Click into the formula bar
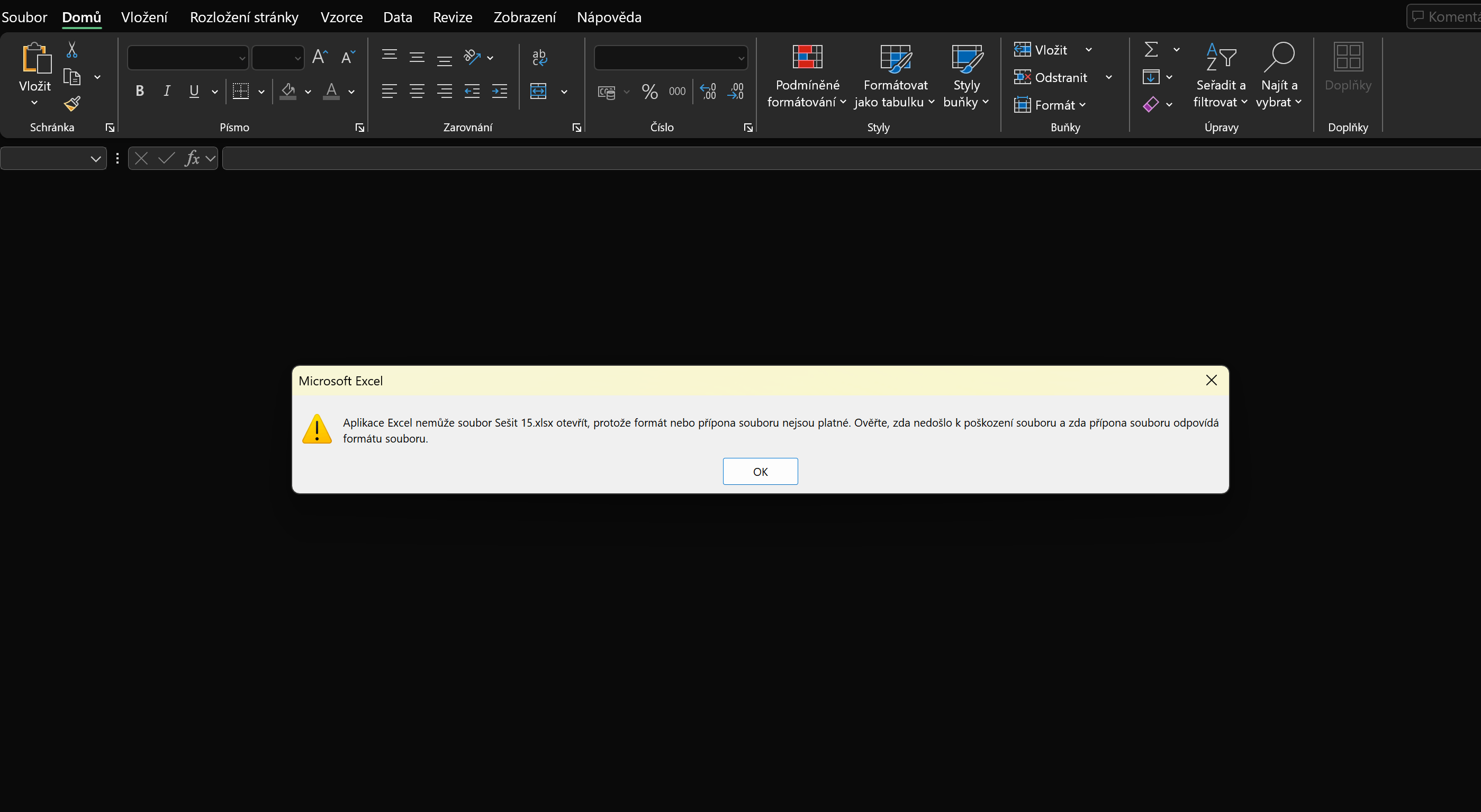The height and width of the screenshot is (812, 1481). pos(851,158)
